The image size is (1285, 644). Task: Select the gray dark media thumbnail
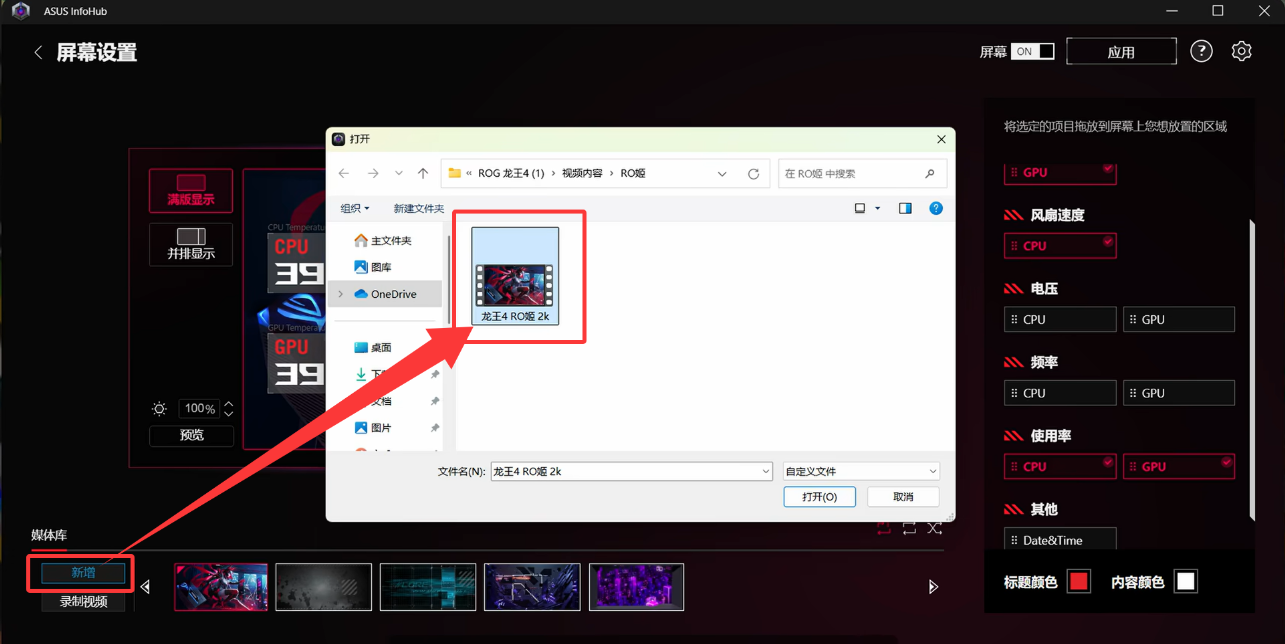(324, 586)
